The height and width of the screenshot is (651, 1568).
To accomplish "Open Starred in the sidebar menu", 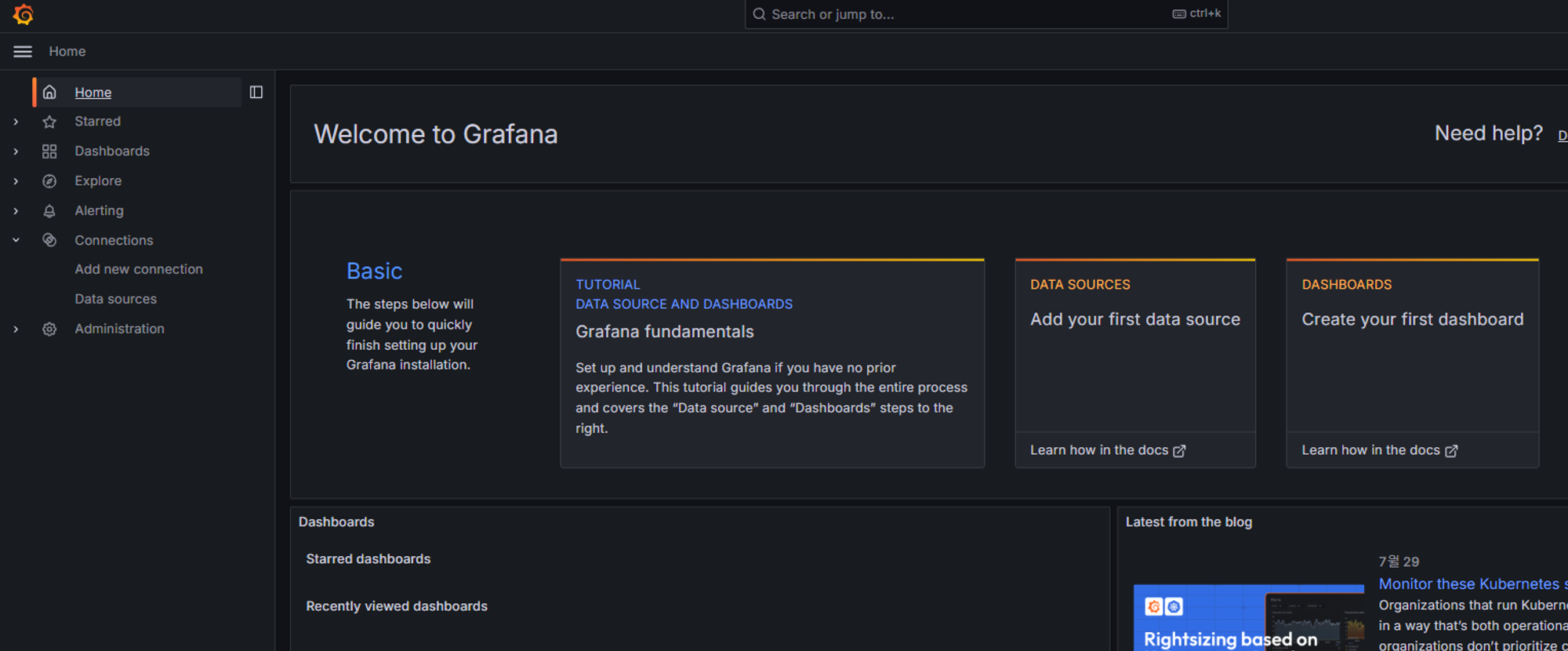I will (97, 122).
